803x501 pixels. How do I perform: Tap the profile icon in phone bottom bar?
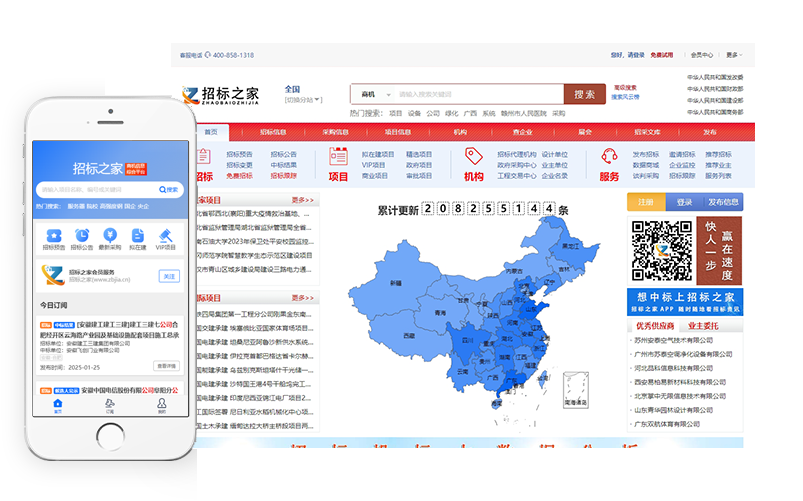[x=161, y=404]
